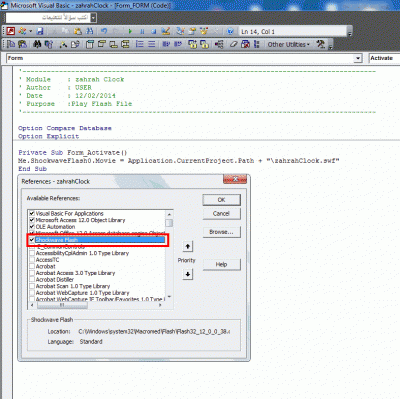Image resolution: width=400 pixels, height=399 pixels.
Task: Open the Object Browser icon
Action: (x=204, y=31)
